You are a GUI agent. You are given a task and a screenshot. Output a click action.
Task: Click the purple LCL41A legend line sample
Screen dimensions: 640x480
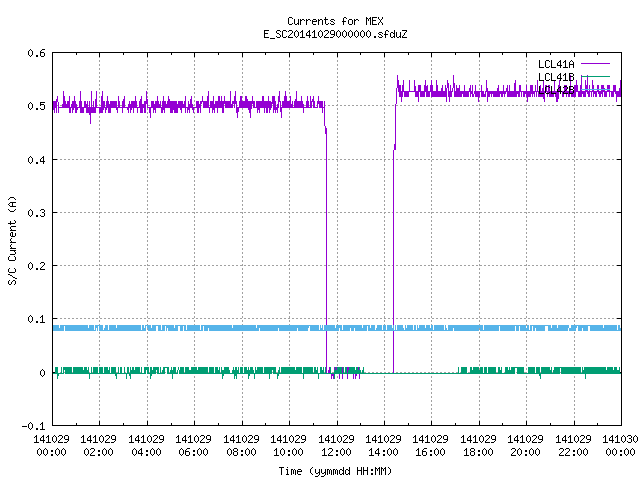595,64
